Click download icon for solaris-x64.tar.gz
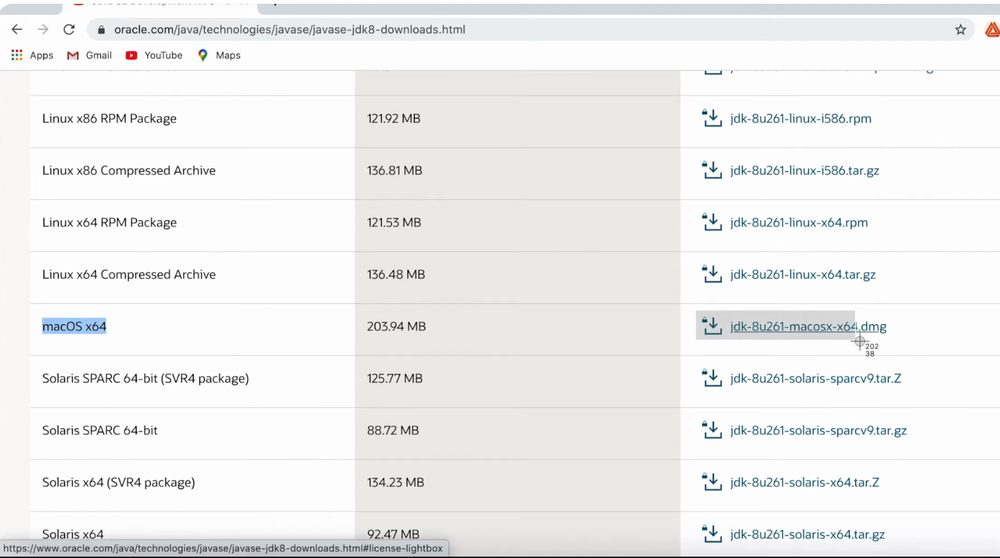1000x558 pixels. tap(712, 534)
